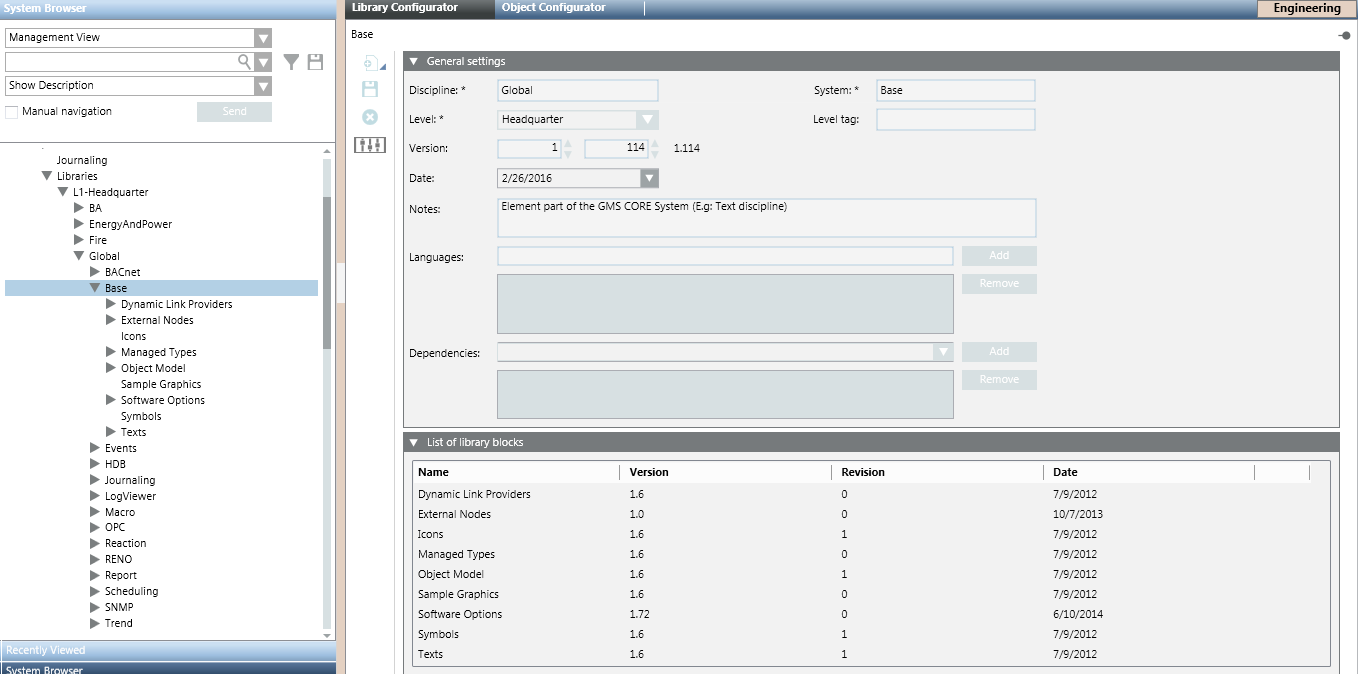Click the save icon in the Library Configurator toolbar
Screen dimensions: 1358x674
click(370, 89)
